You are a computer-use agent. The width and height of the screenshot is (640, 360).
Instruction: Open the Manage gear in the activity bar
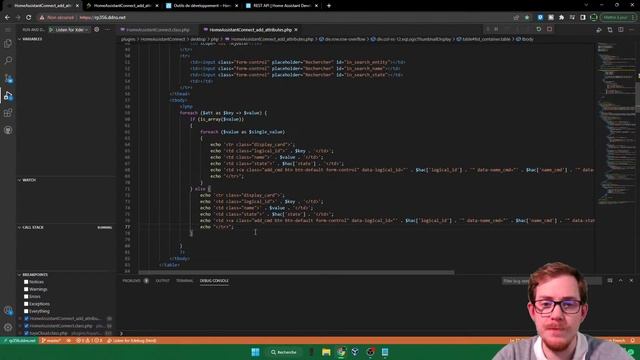8,327
